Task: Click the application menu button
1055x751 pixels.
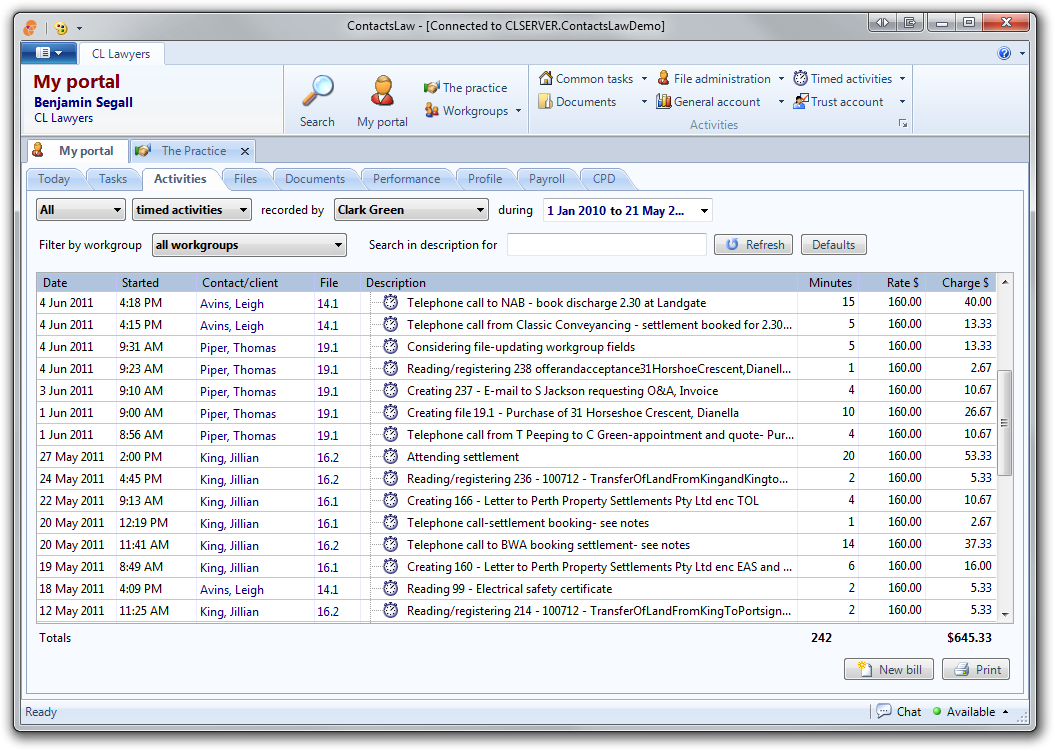Action: click(48, 53)
